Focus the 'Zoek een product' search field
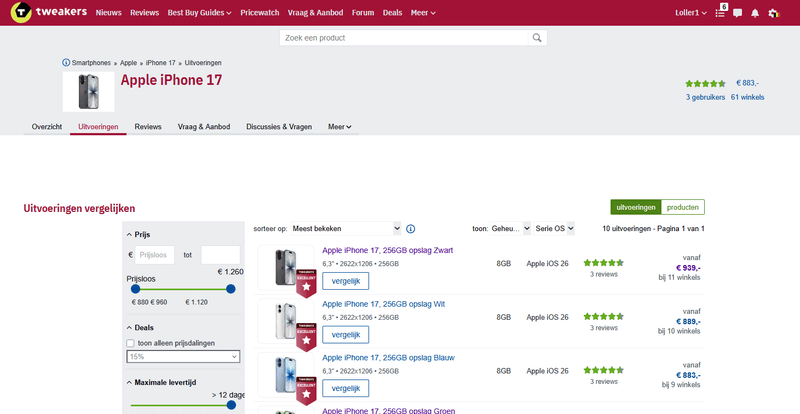 pos(404,38)
